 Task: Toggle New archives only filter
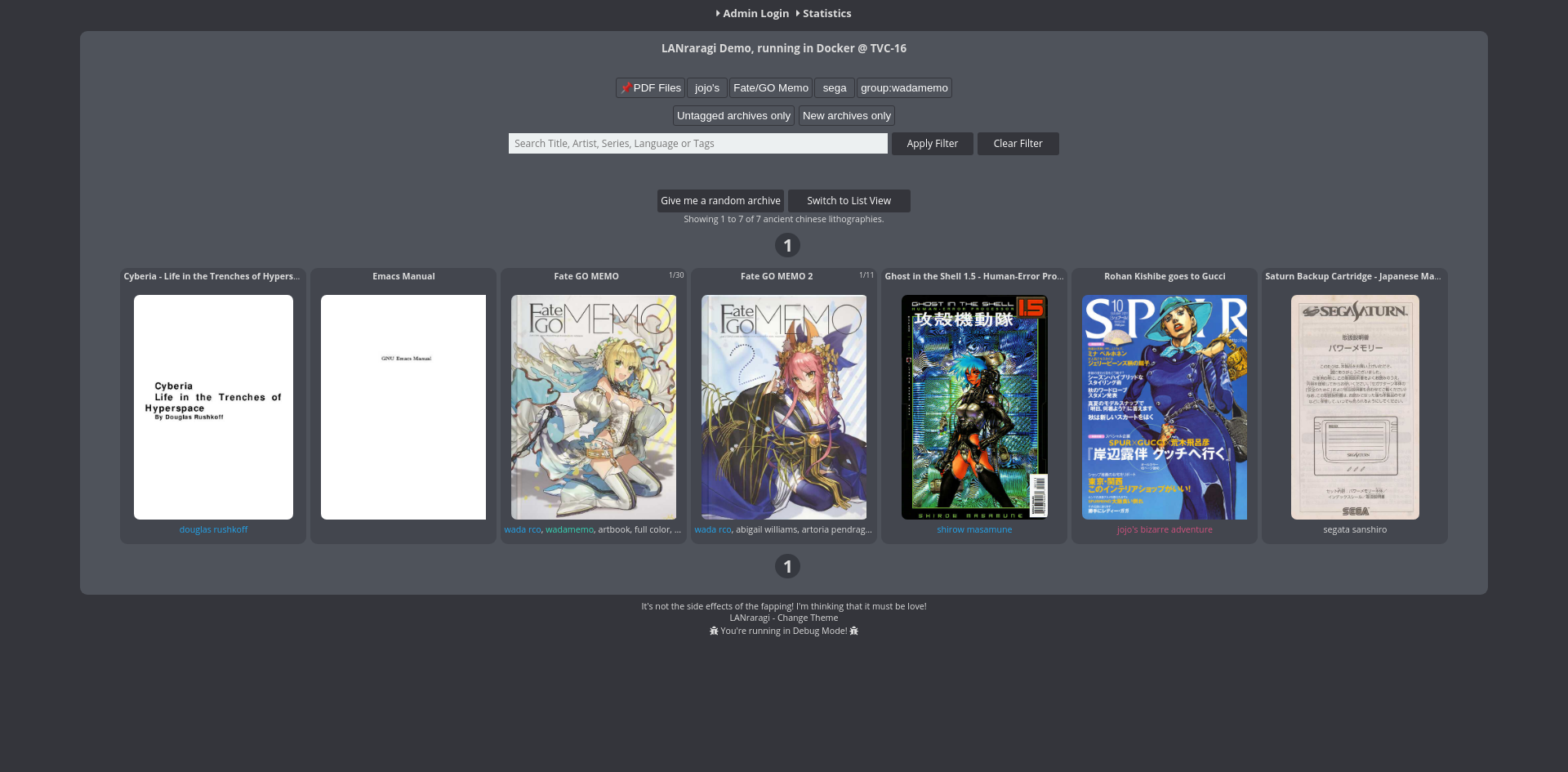[847, 116]
